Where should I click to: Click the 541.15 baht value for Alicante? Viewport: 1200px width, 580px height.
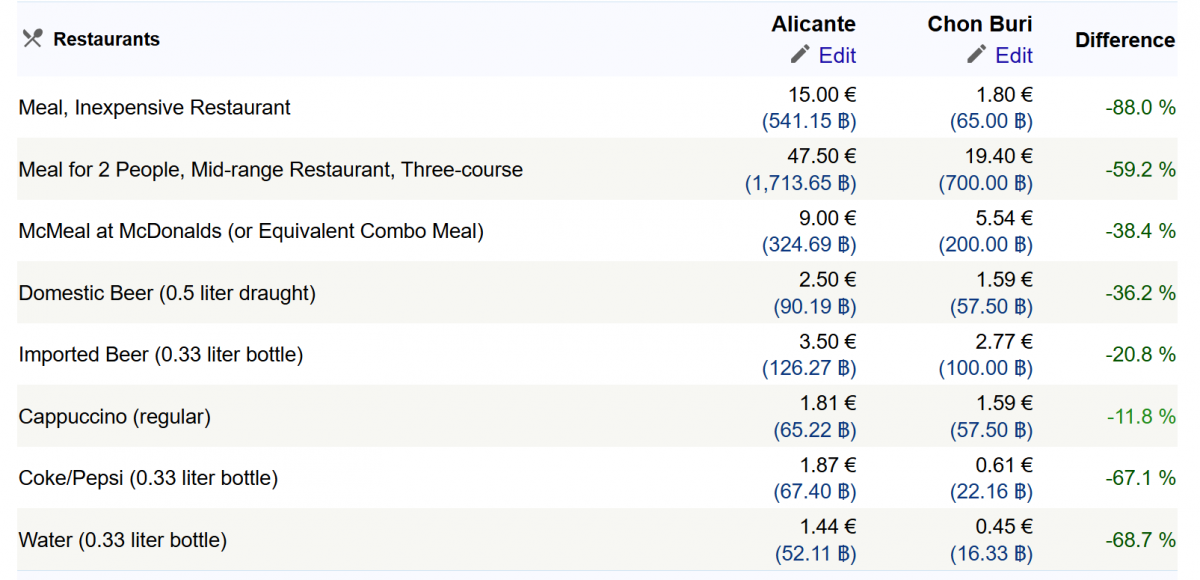click(x=809, y=121)
